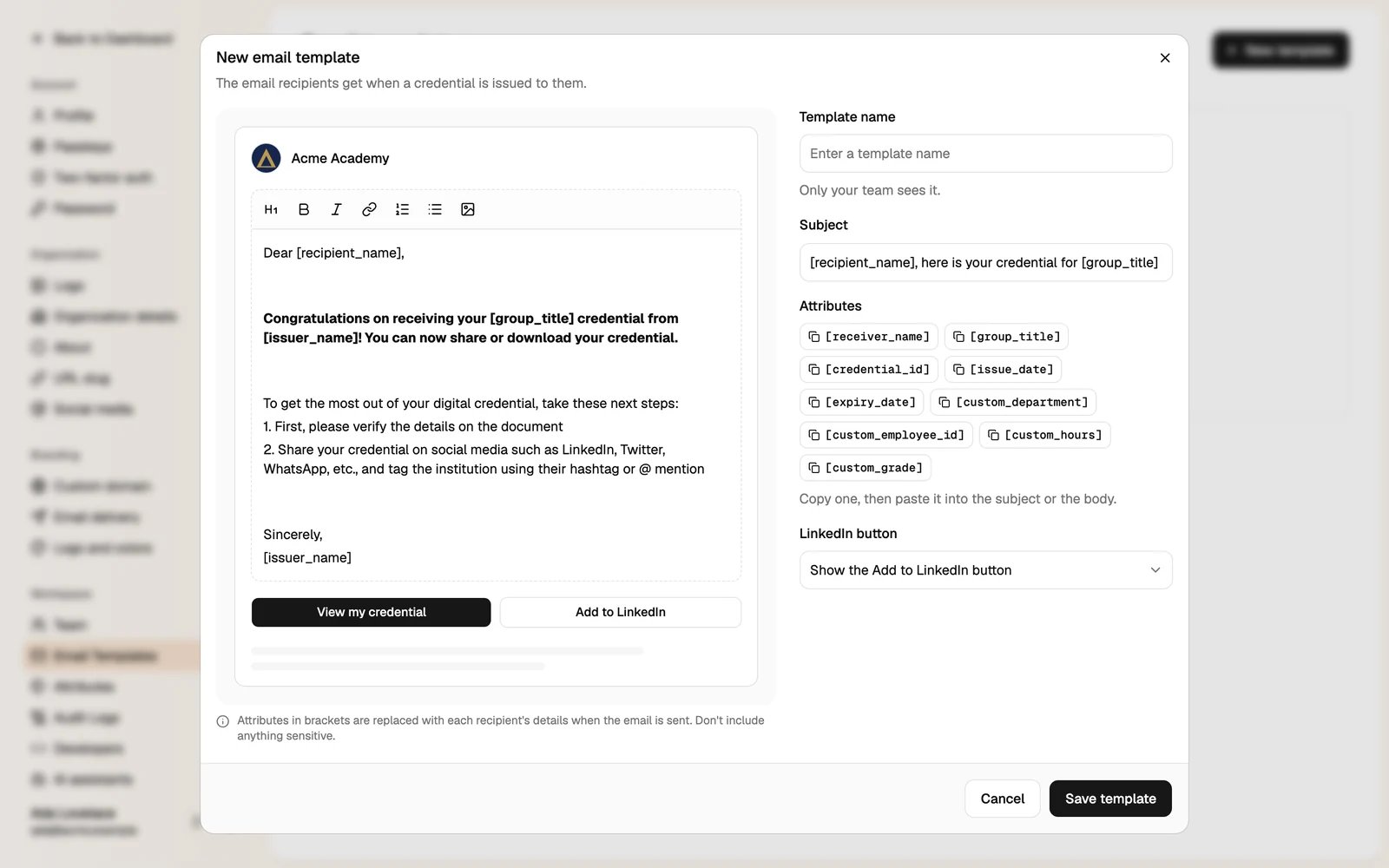Create a numbered list

[x=402, y=209]
